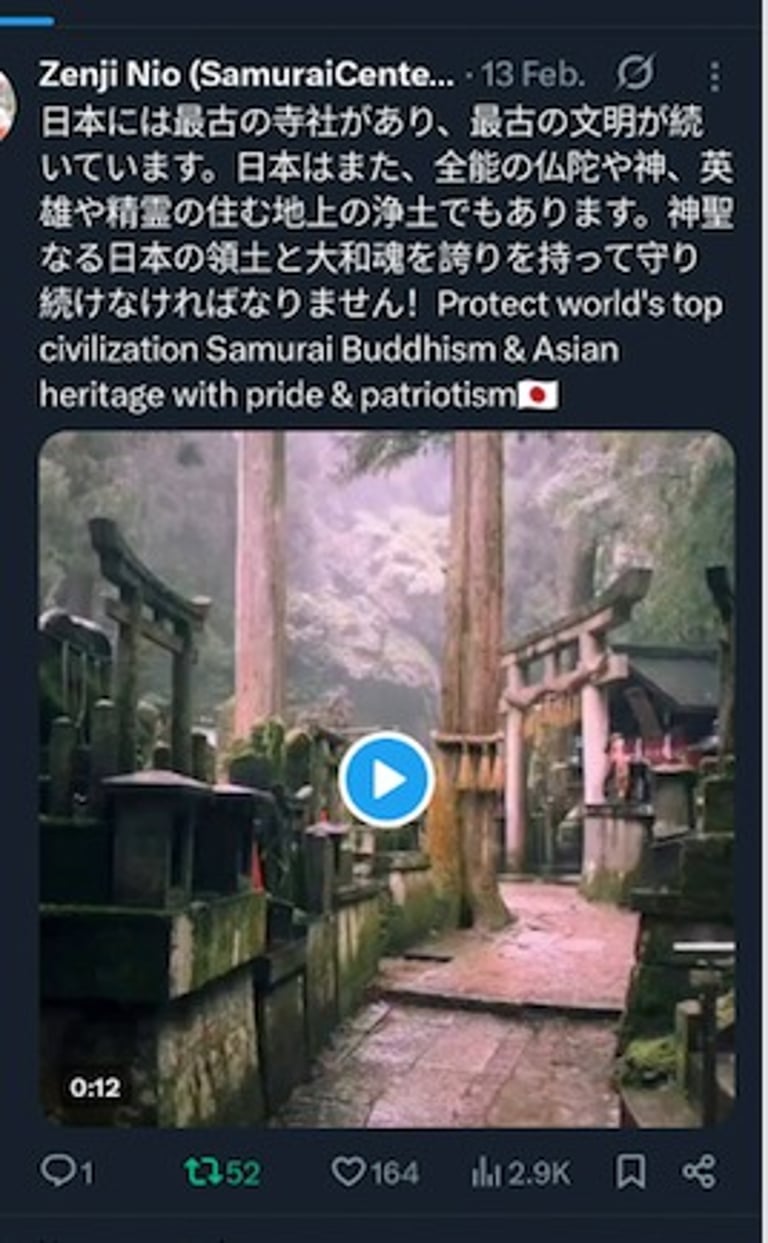Open the three-dot more options menu
This screenshot has height=1243, width=768.
[x=714, y=74]
